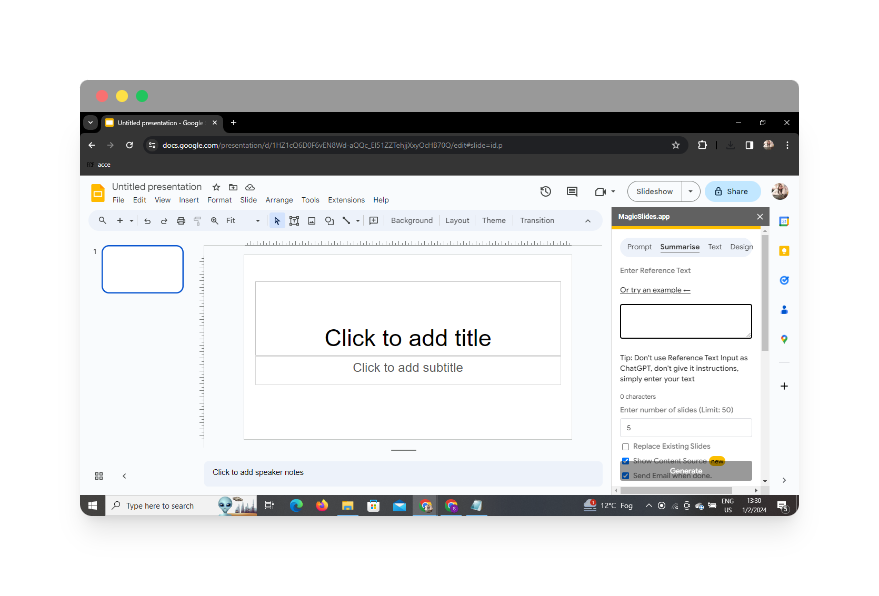879x596 pixels.
Task: Click the Transition button
Action: [x=537, y=221]
